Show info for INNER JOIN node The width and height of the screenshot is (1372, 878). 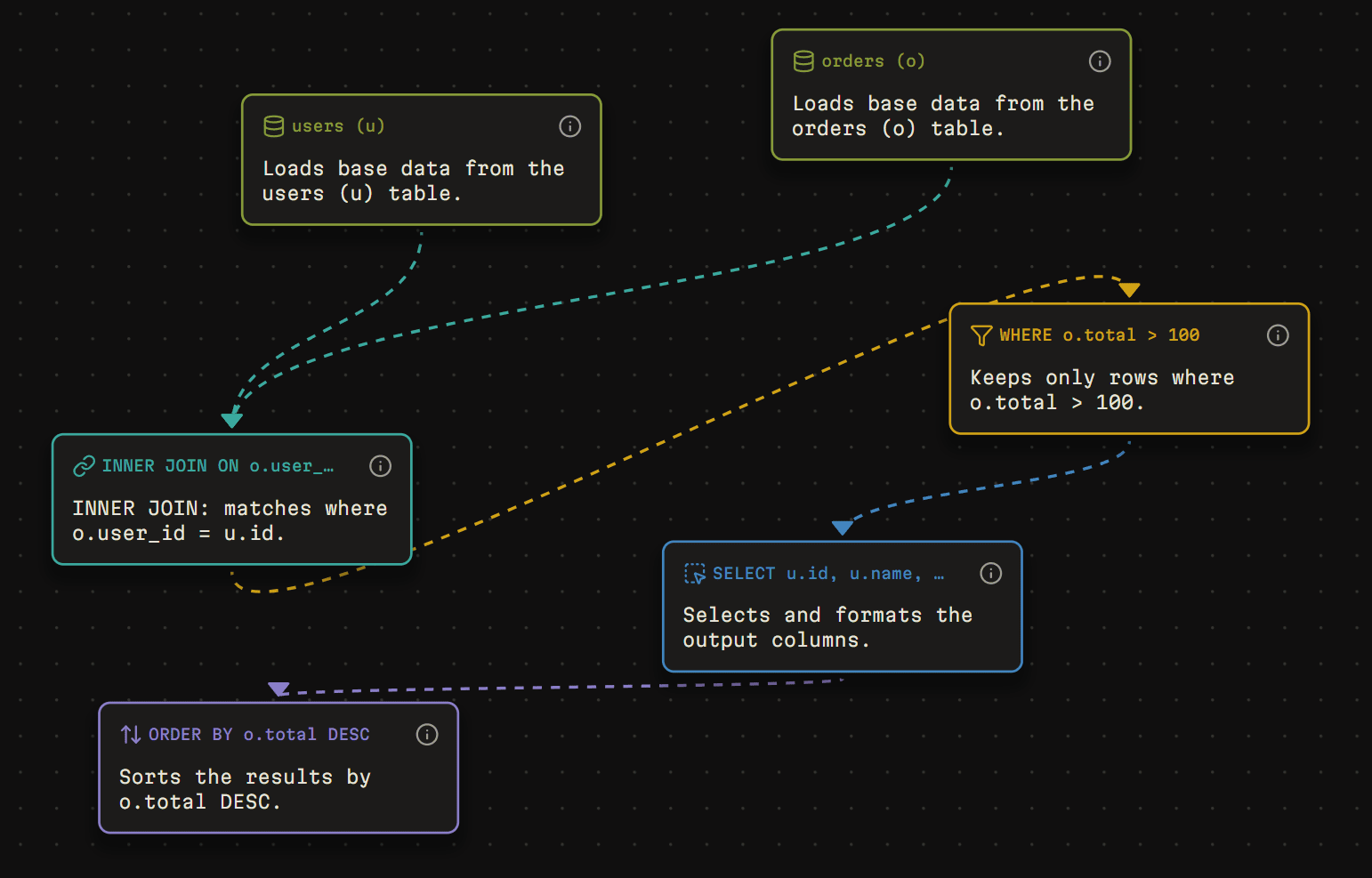[380, 466]
